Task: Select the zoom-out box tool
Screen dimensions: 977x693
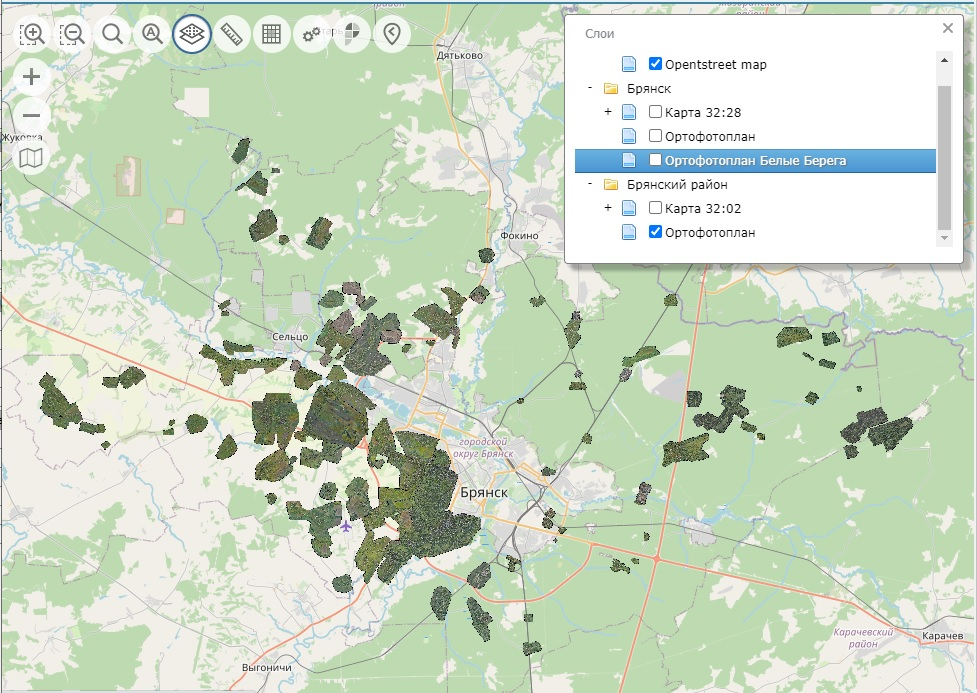Action: (72, 34)
